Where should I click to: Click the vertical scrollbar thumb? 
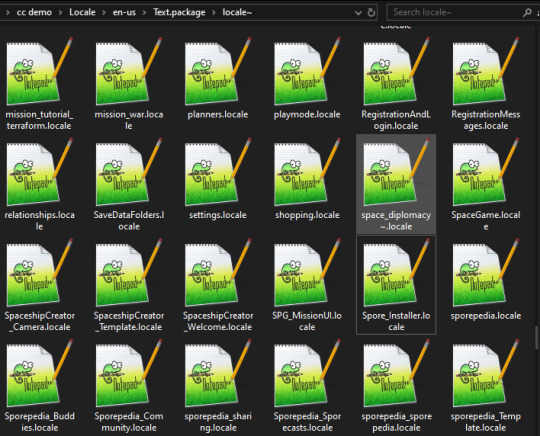coord(536,337)
